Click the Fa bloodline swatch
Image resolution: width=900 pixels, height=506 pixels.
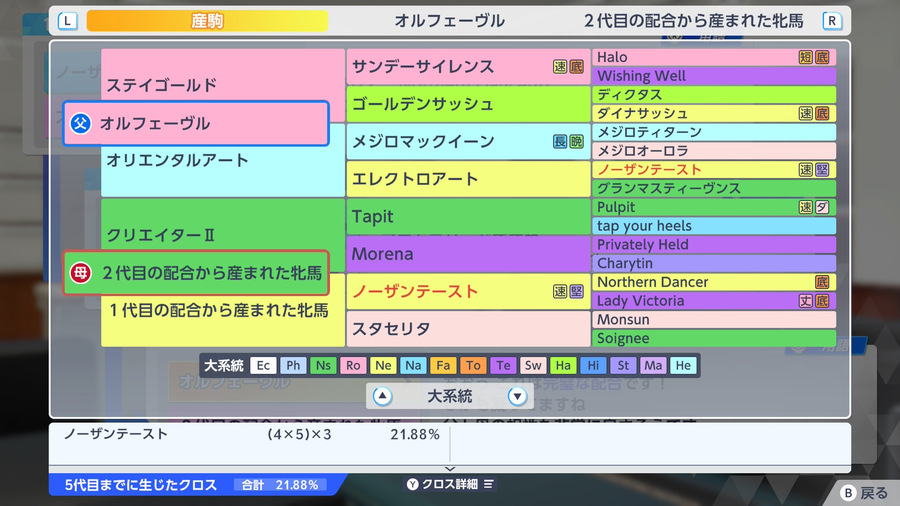[x=443, y=365]
